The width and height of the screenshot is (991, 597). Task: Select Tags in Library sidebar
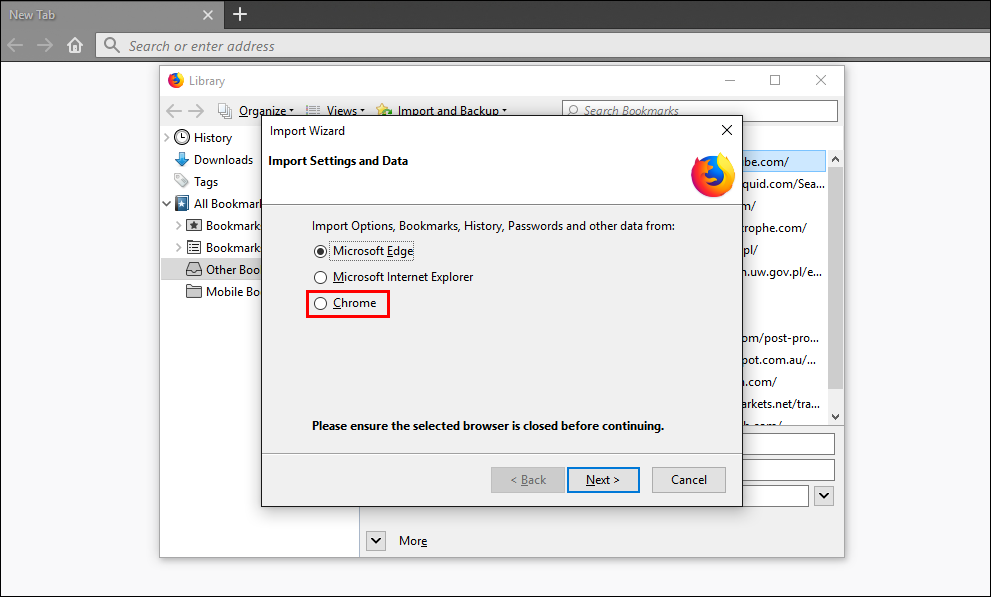pyautogui.click(x=205, y=182)
